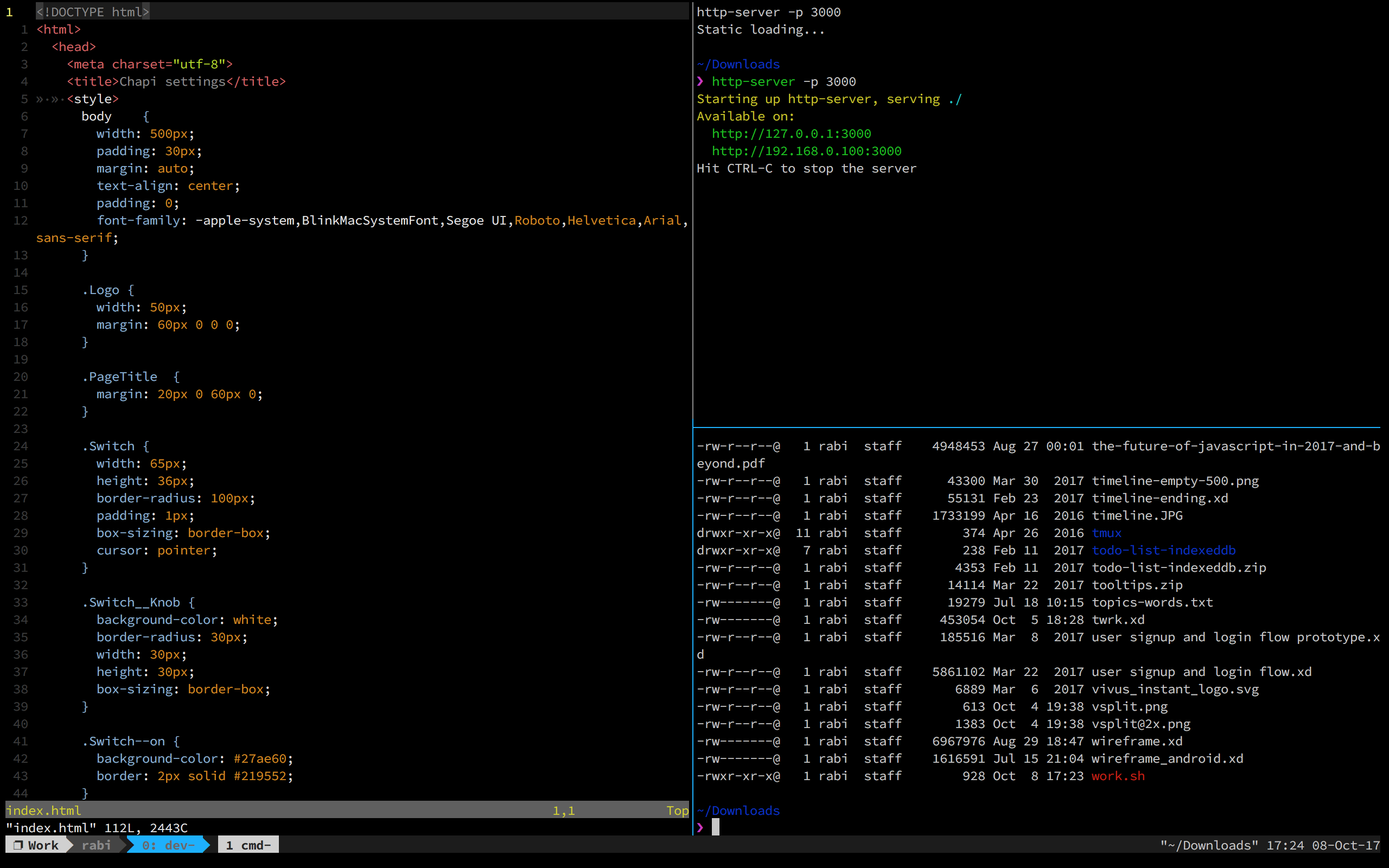The image size is (1389, 868).
Task: Click the red work.sh executable filename
Action: pos(1118,776)
